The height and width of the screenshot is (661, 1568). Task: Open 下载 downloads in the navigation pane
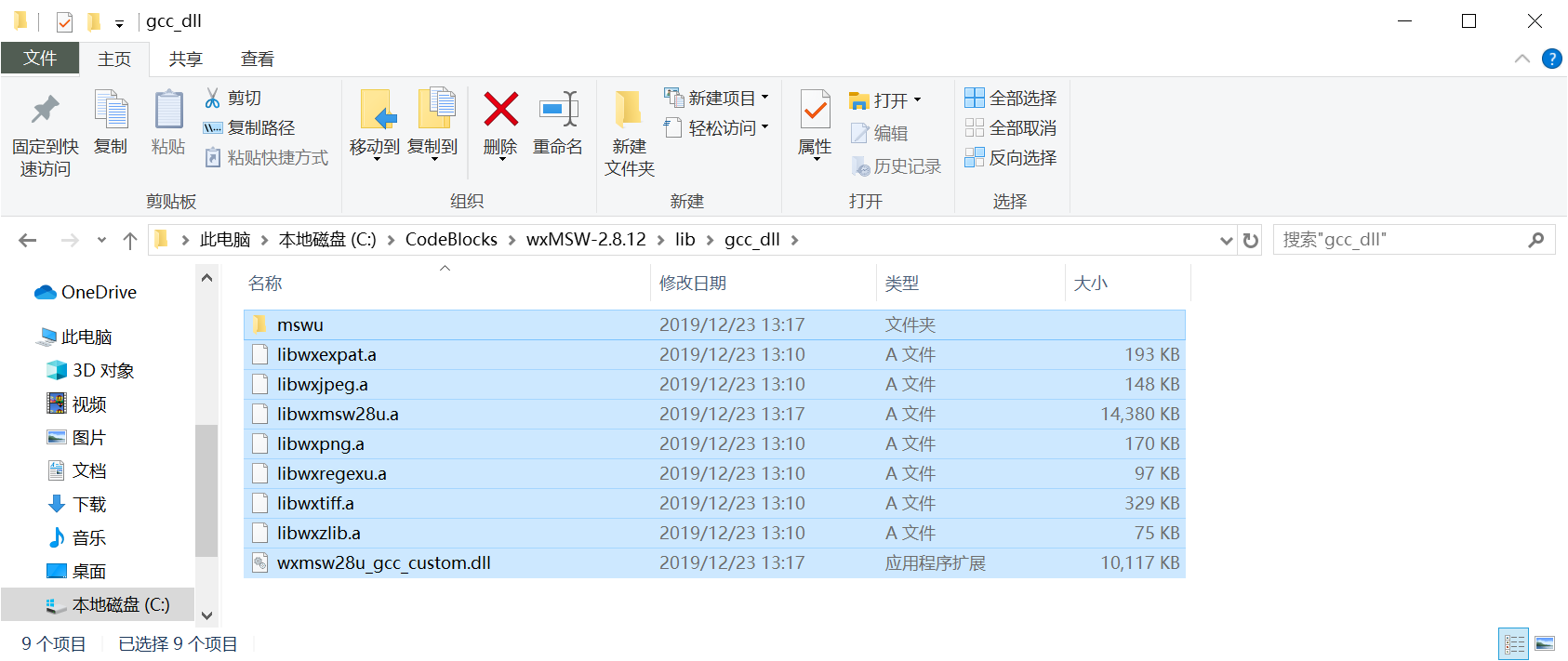(76, 504)
